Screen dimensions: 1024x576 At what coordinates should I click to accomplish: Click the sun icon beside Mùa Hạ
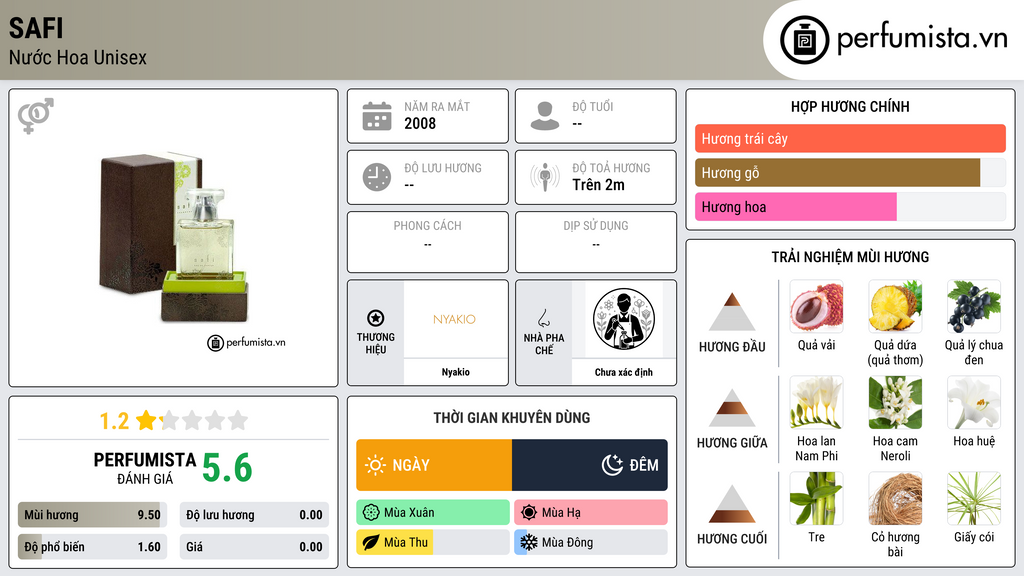pos(529,513)
